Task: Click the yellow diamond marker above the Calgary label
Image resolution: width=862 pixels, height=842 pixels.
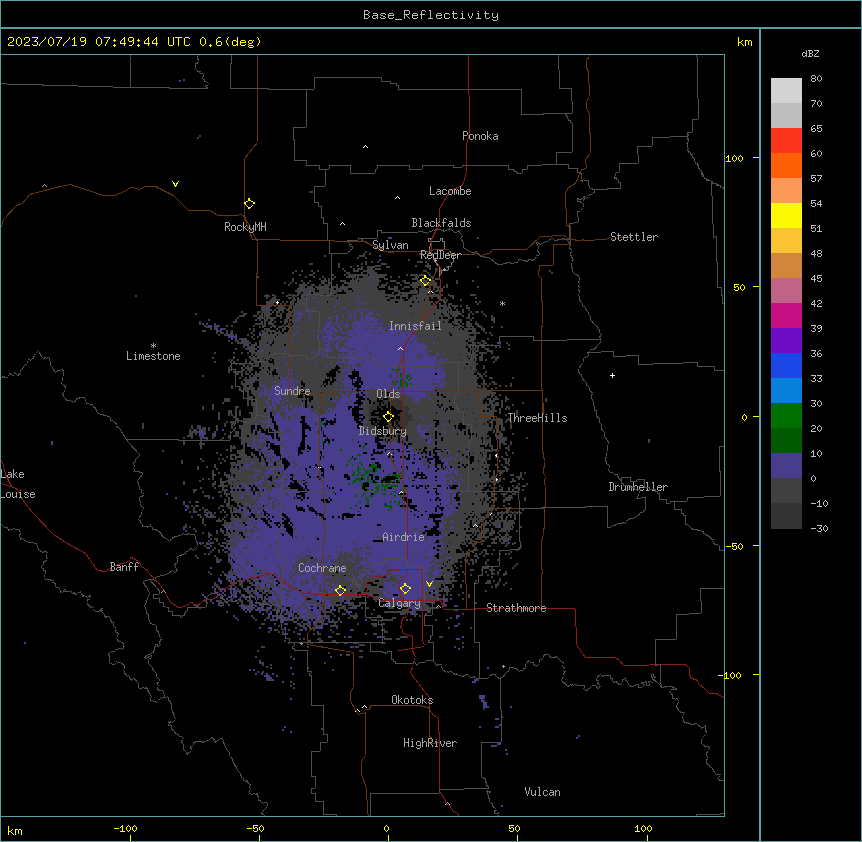Action: pos(405,589)
